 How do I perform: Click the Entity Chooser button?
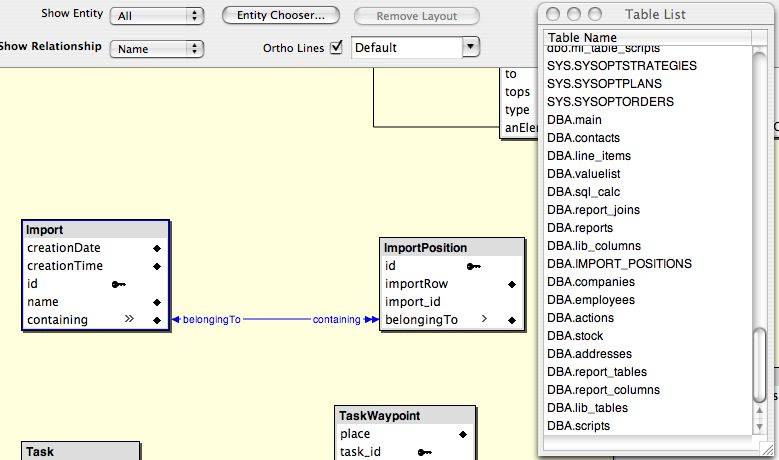pyautogui.click(x=281, y=15)
